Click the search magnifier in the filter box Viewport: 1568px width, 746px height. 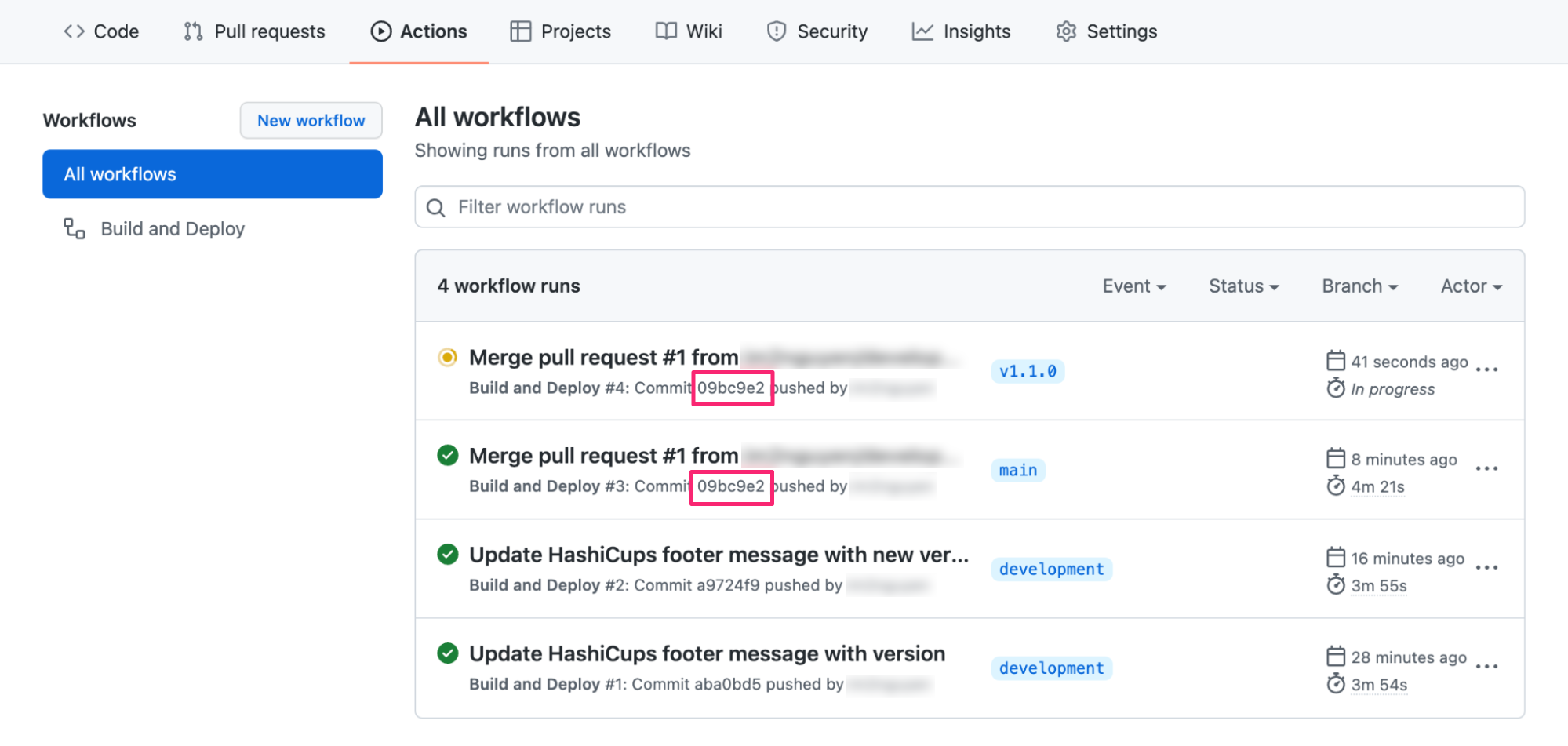436,207
